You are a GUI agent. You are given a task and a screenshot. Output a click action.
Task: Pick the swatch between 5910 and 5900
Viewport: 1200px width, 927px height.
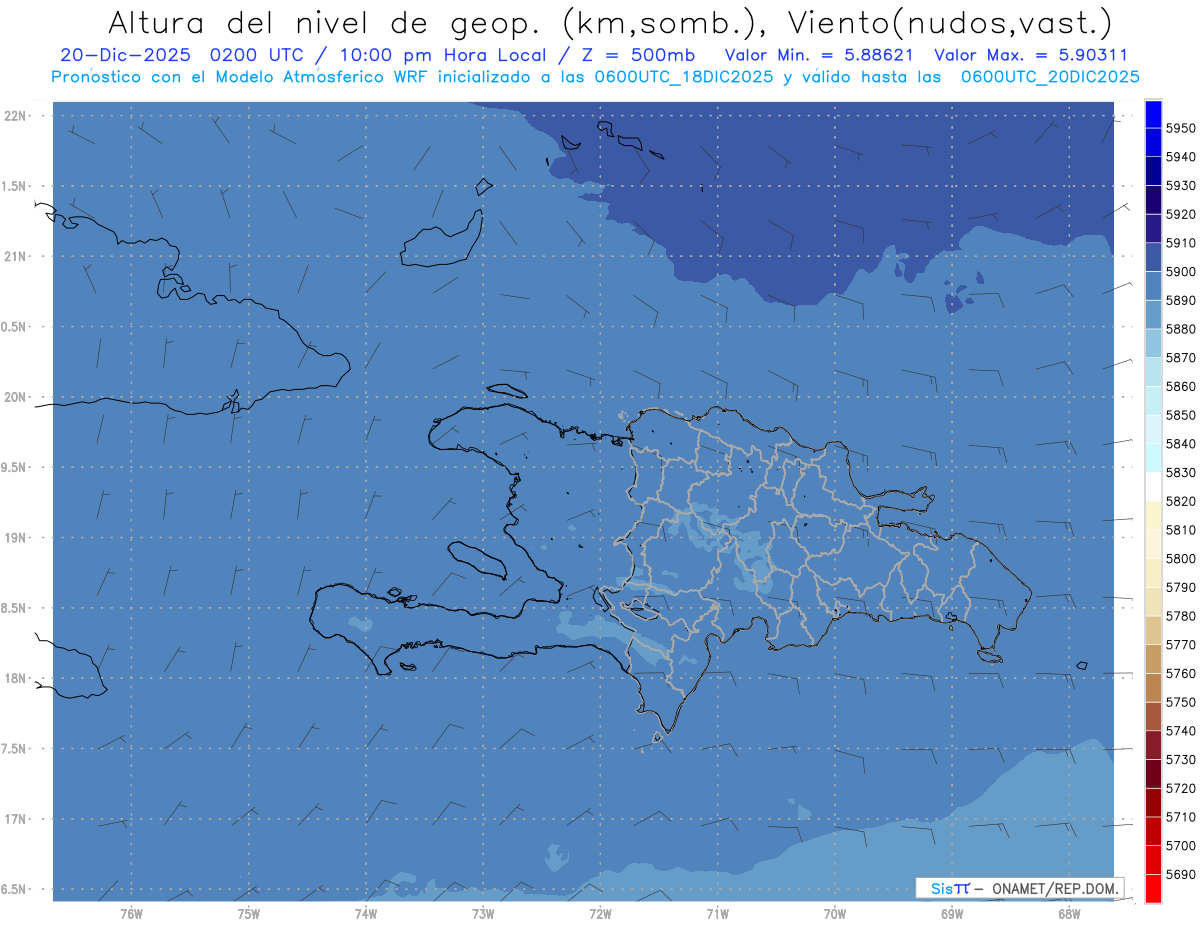[x=1153, y=257]
